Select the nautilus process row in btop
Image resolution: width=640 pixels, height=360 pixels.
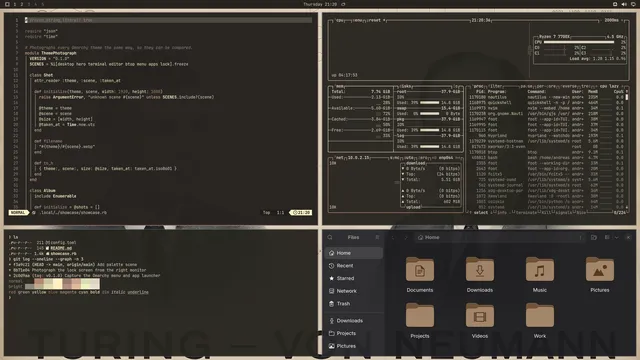(x=546, y=97)
